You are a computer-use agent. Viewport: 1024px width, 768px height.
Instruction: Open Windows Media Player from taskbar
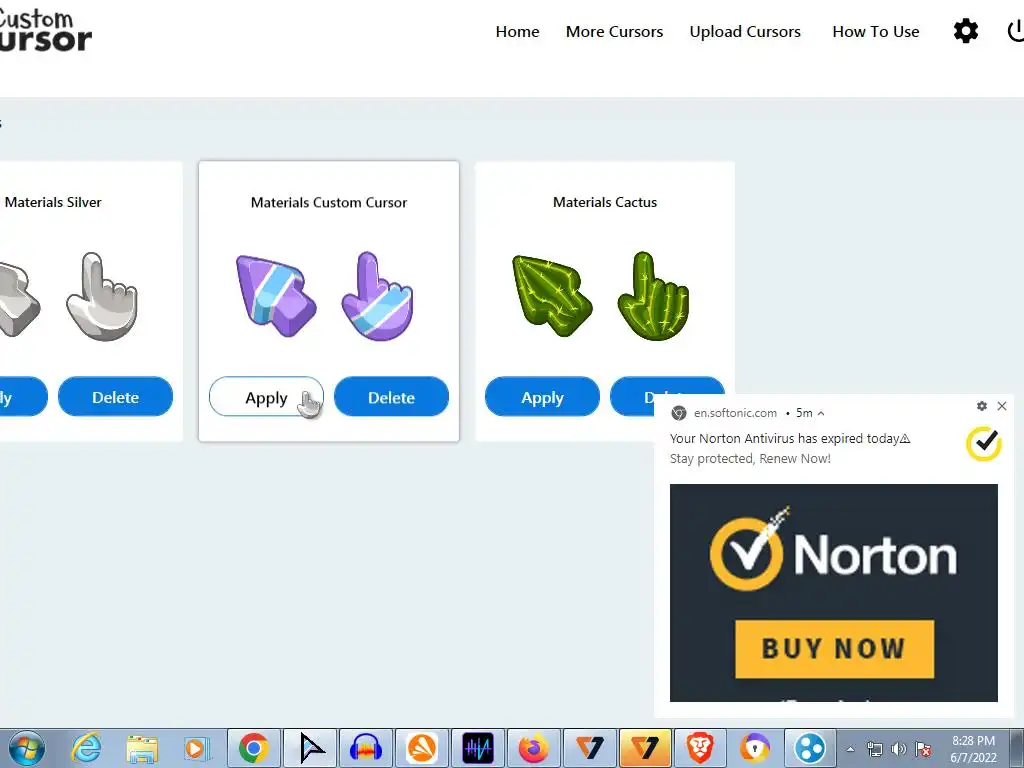(x=196, y=748)
